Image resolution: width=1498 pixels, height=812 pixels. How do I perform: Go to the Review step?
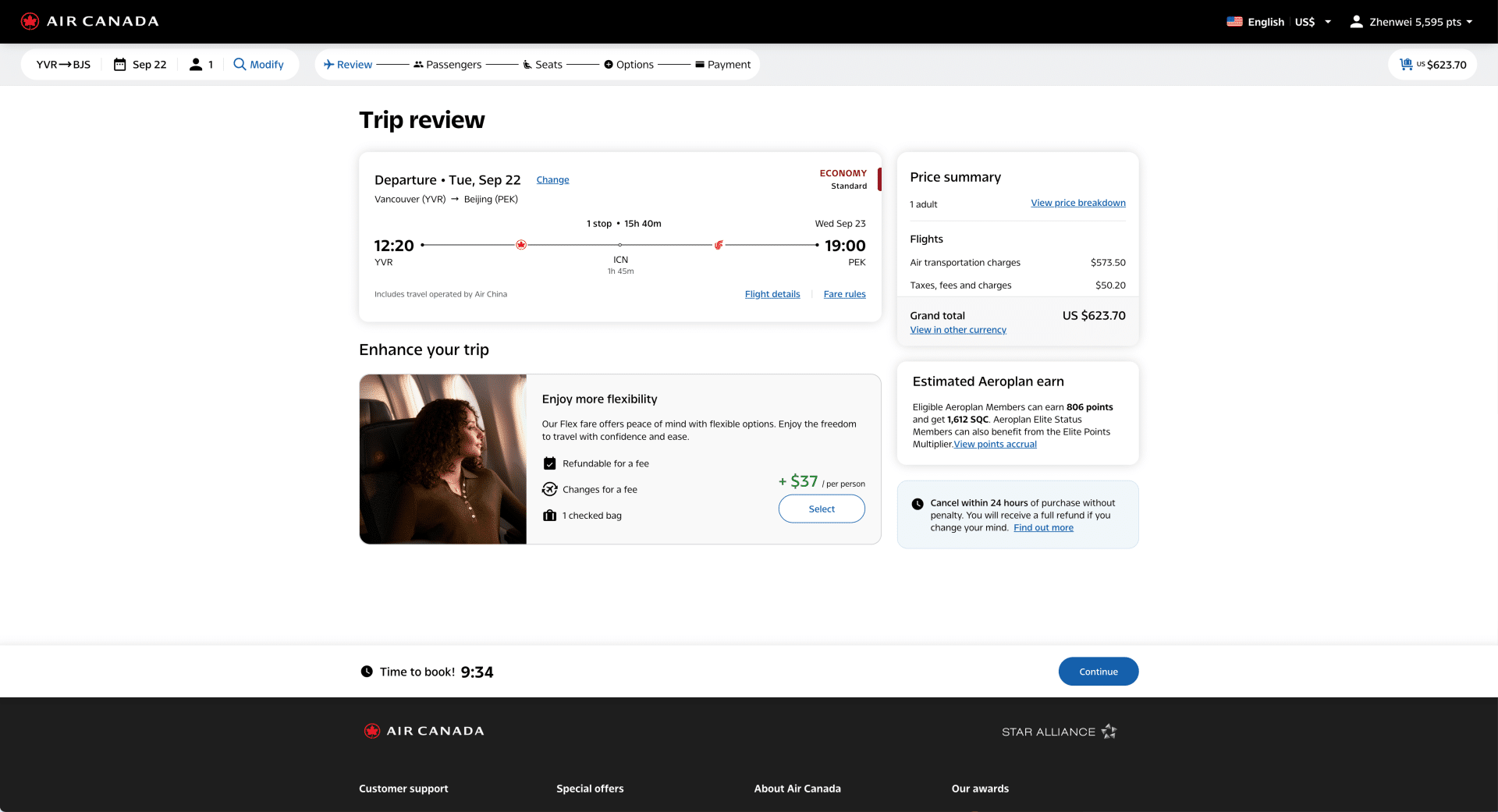tap(348, 65)
